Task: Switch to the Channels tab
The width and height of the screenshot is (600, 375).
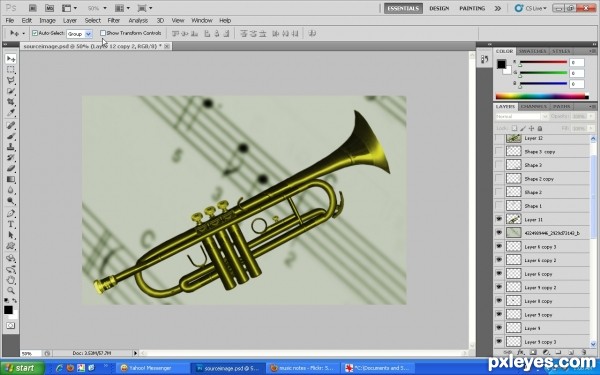Action: coord(533,106)
